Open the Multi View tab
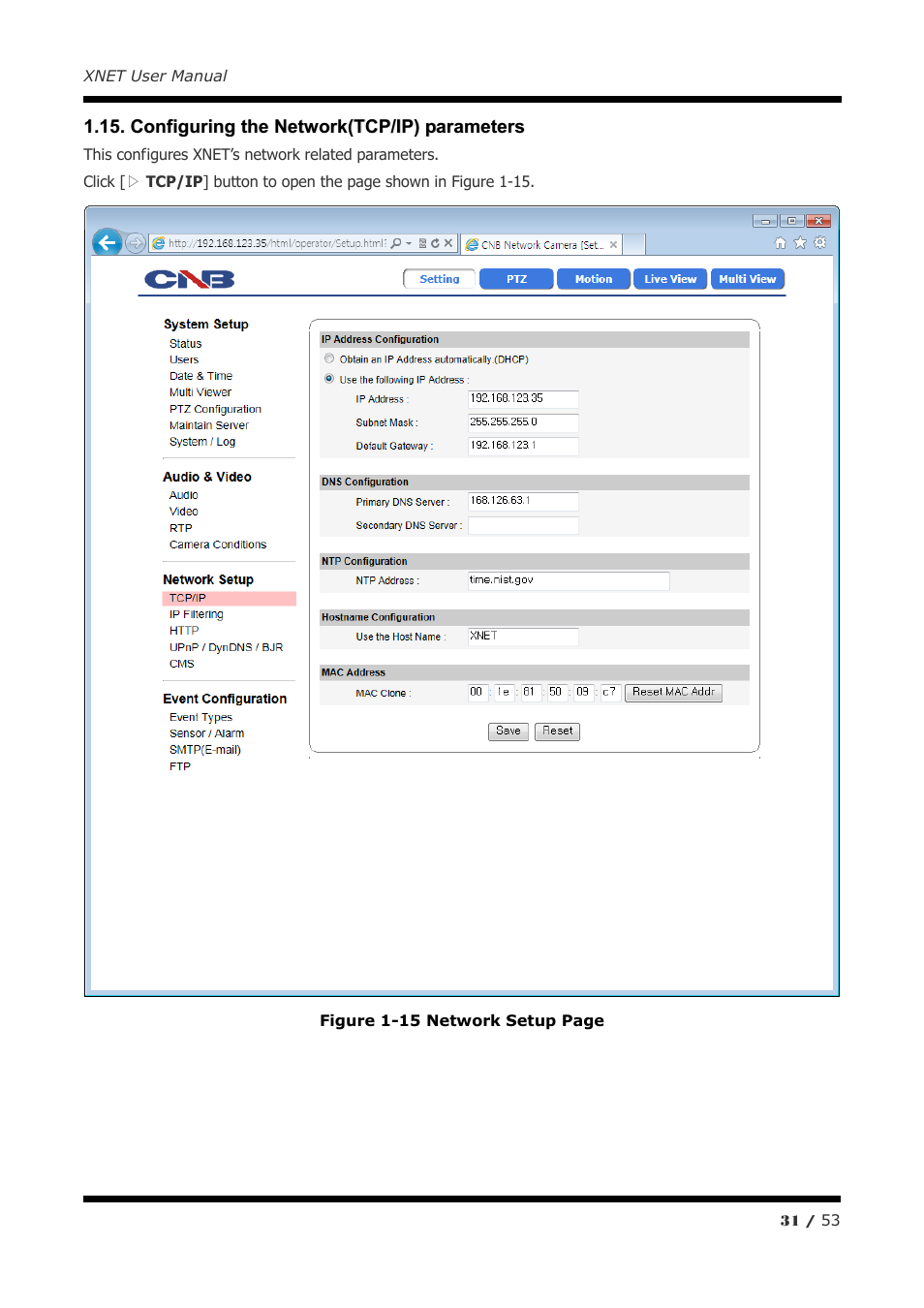The image size is (924, 1308). (x=748, y=279)
